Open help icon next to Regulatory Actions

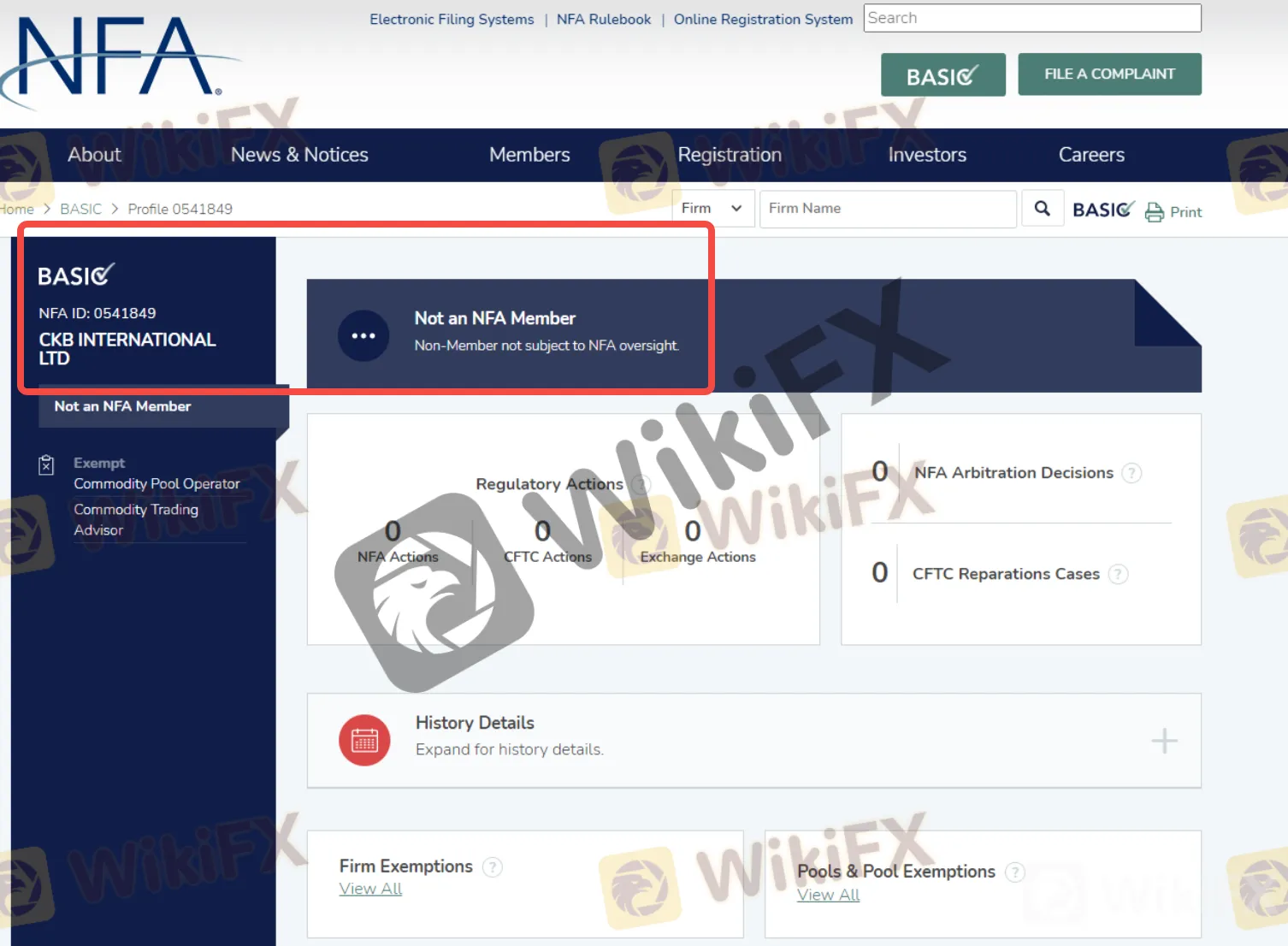click(x=641, y=485)
